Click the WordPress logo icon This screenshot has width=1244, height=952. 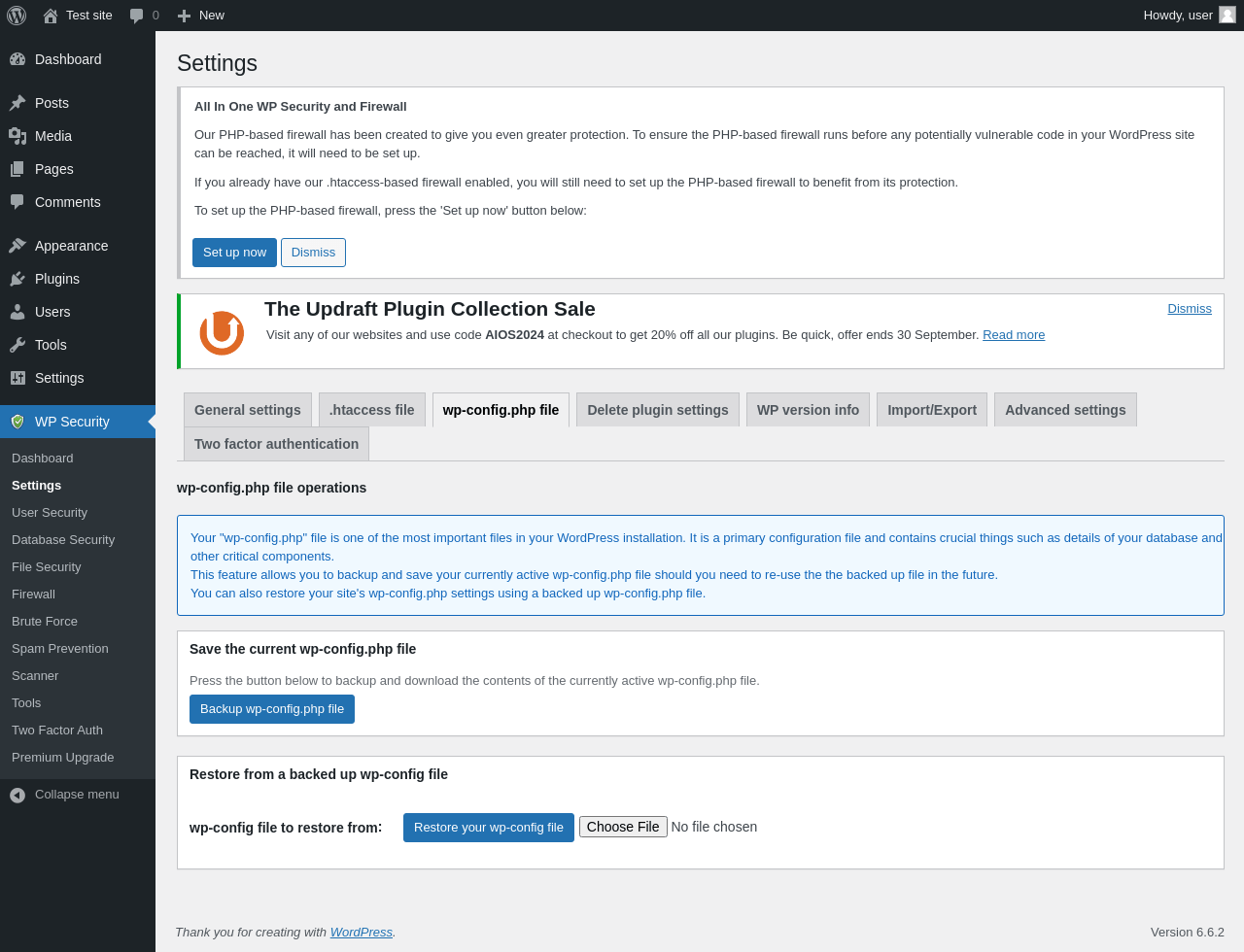click(17, 16)
